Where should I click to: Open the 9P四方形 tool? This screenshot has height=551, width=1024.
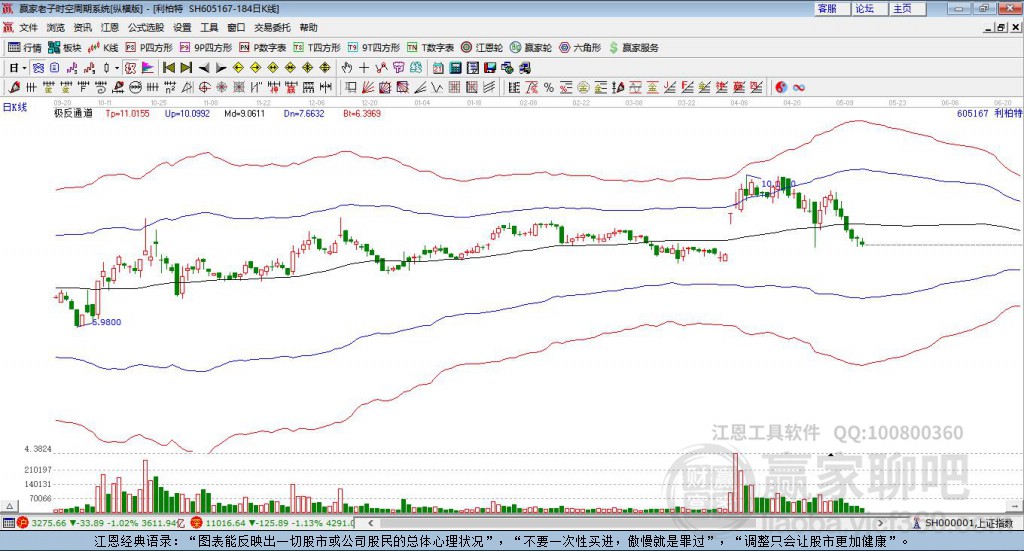click(206, 48)
